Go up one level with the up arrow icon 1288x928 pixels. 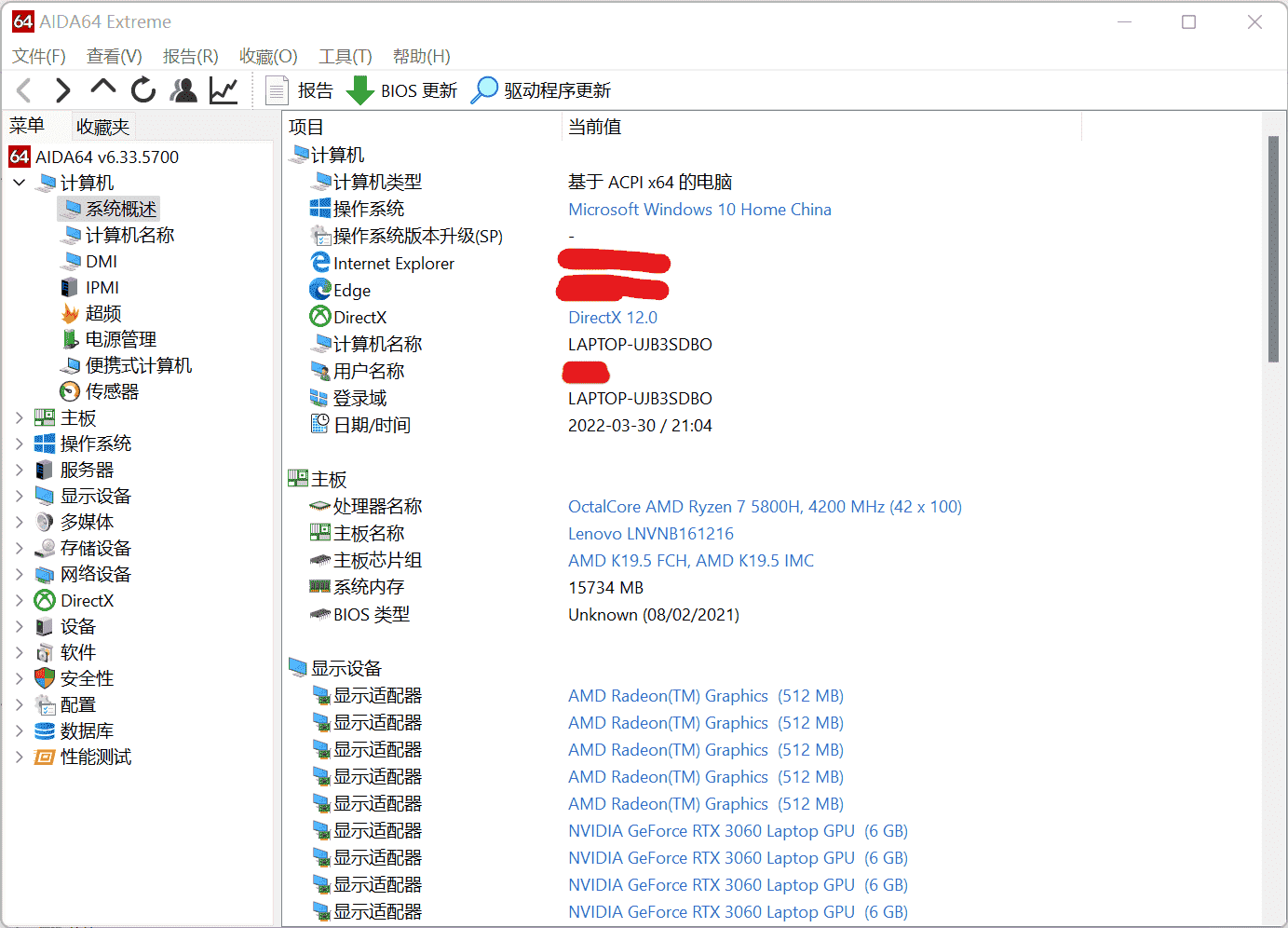(x=102, y=88)
